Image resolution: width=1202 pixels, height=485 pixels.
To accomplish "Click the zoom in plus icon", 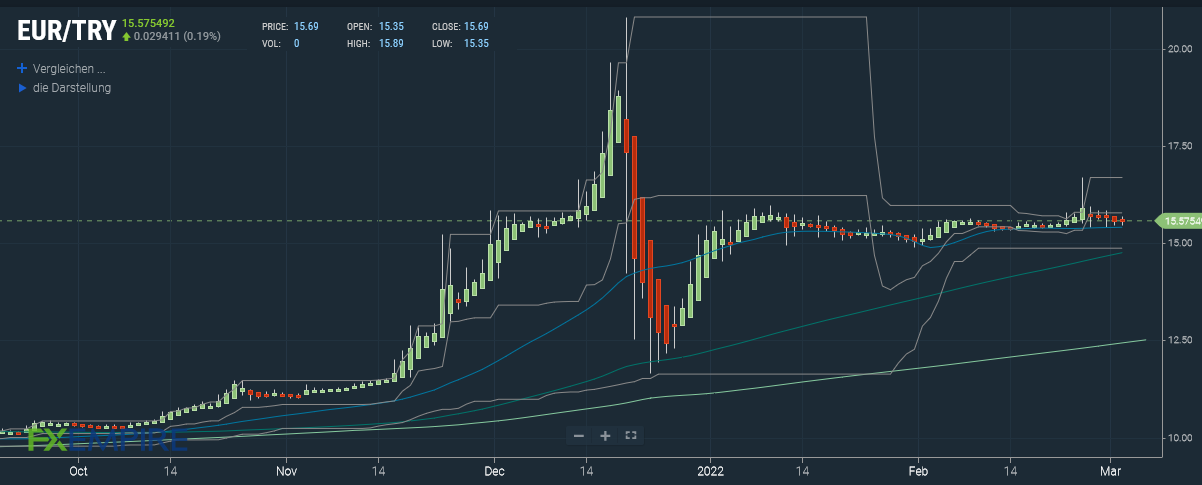I will 605,435.
